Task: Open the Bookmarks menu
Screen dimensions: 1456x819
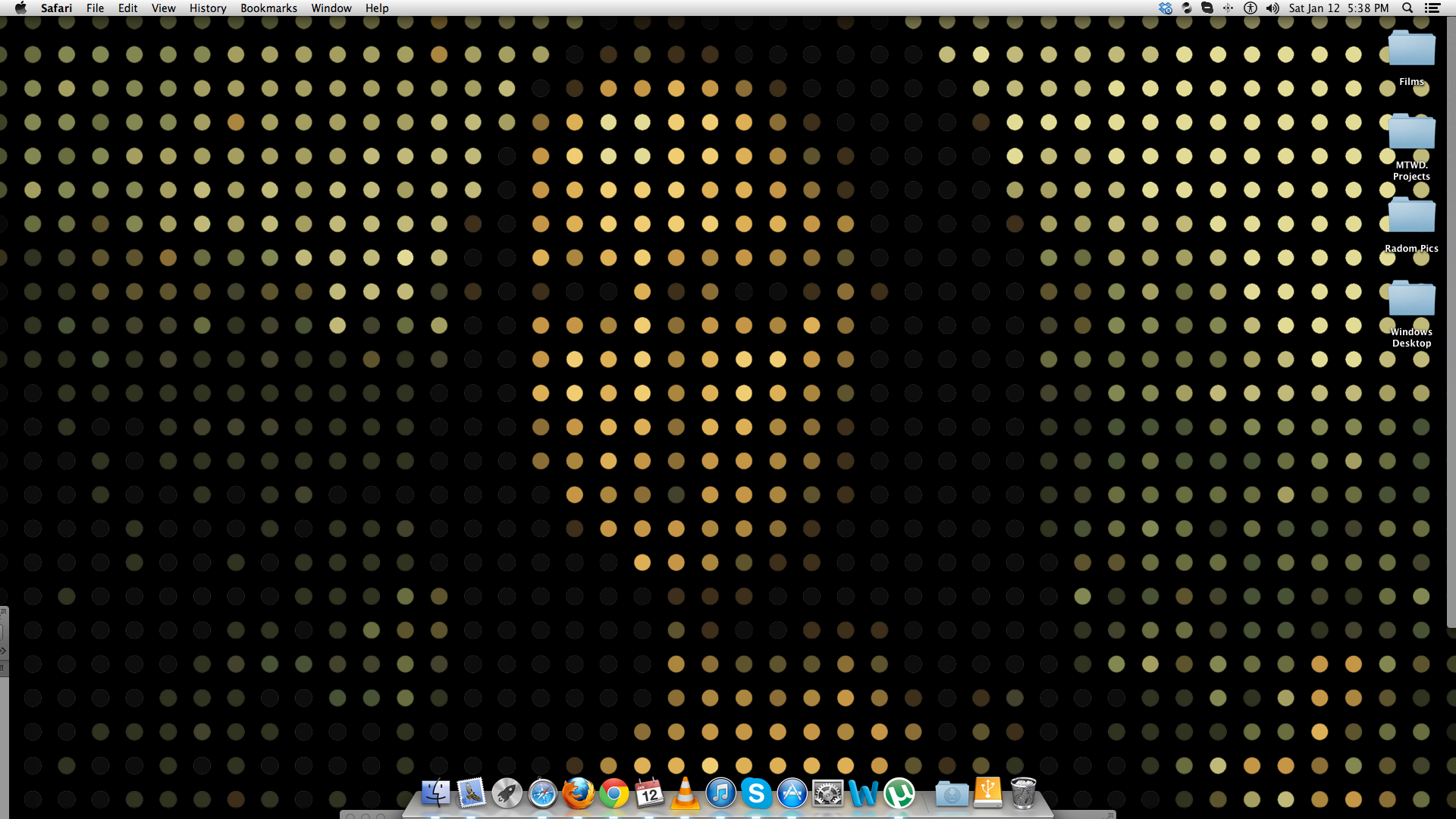Action: click(x=268, y=8)
